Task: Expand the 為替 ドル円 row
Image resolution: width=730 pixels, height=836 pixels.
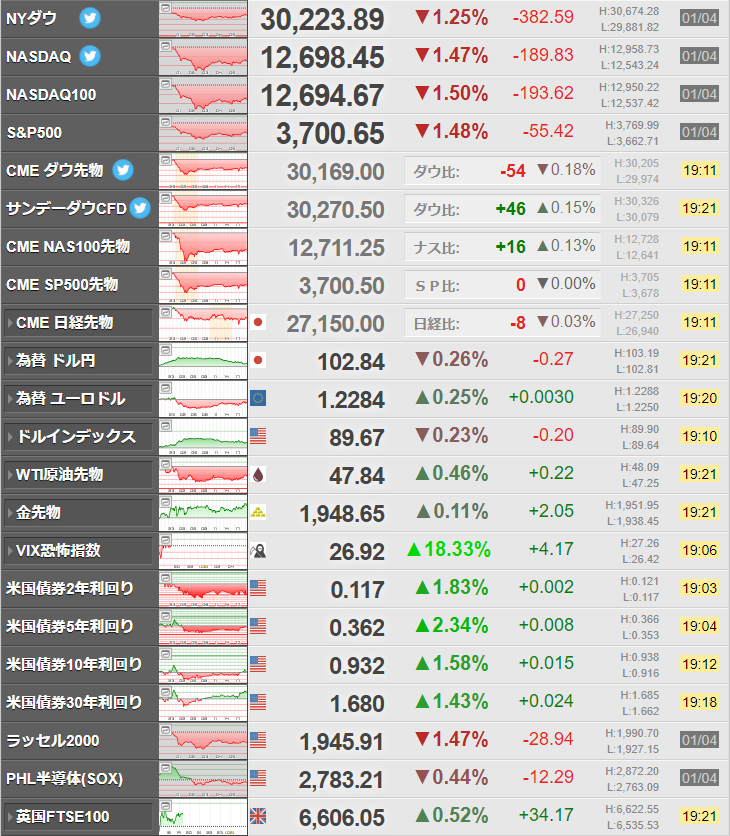Action: tap(78, 360)
